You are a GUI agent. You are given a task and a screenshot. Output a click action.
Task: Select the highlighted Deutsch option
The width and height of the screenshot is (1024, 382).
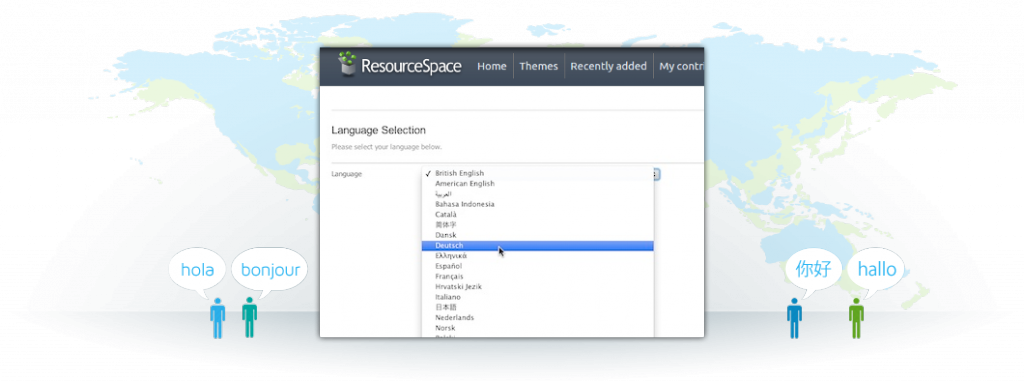click(537, 246)
